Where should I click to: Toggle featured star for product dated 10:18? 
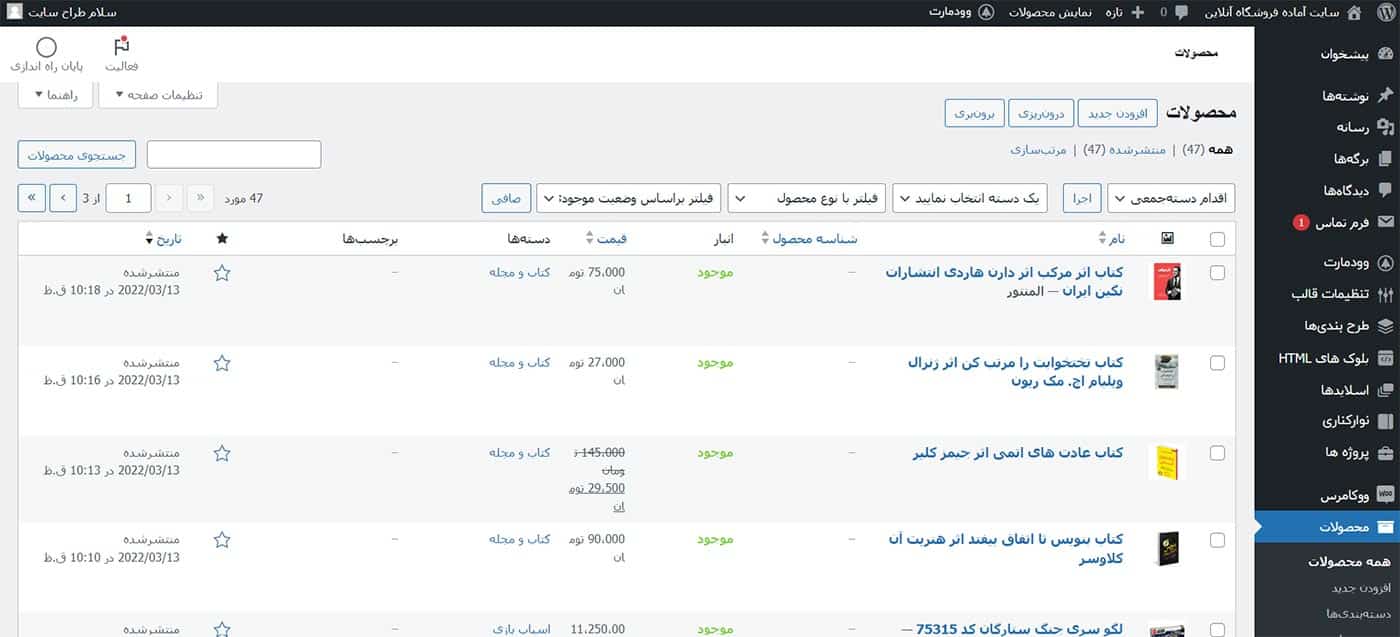(222, 272)
